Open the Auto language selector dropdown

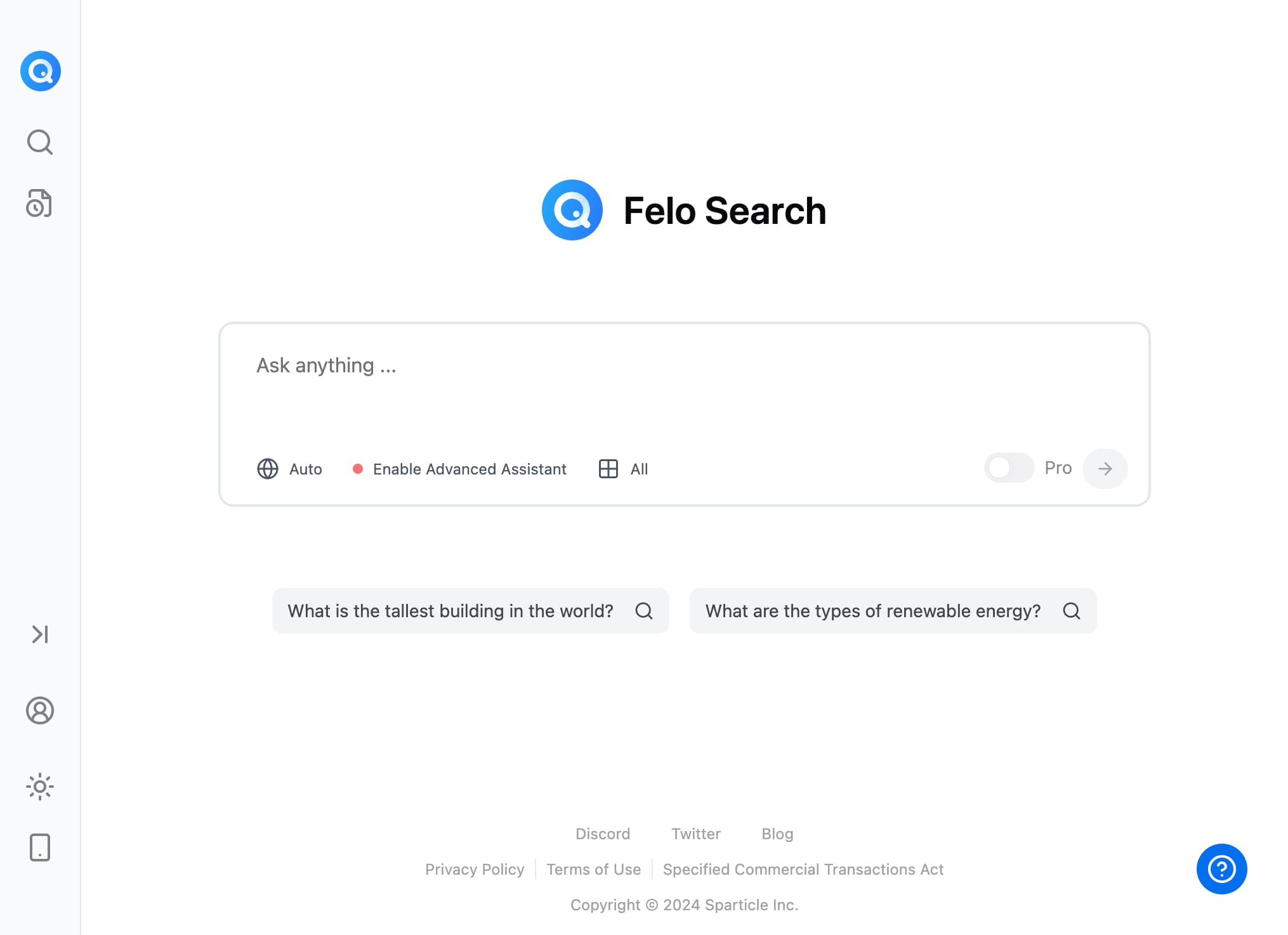point(289,468)
